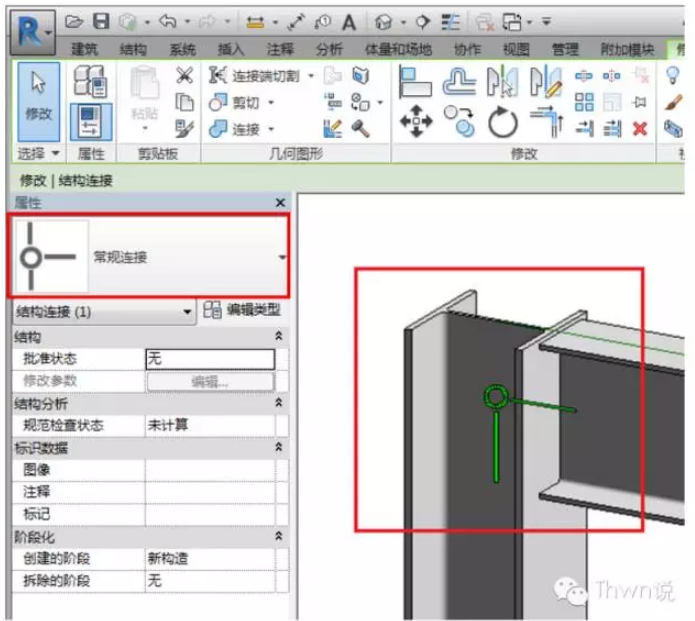Image resolution: width=695 pixels, height=621 pixels.
Task: Click the Undo arrow icon
Action: [x=168, y=21]
